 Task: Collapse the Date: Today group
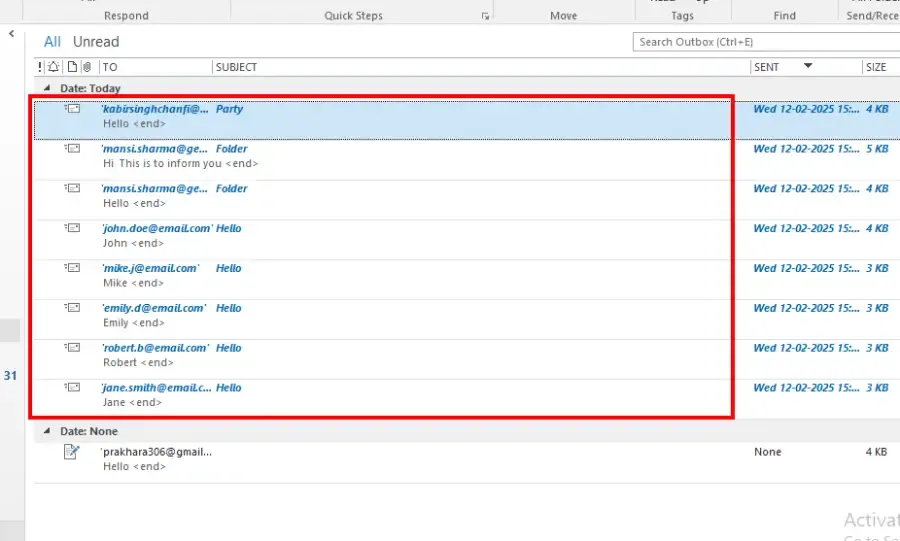click(x=47, y=88)
